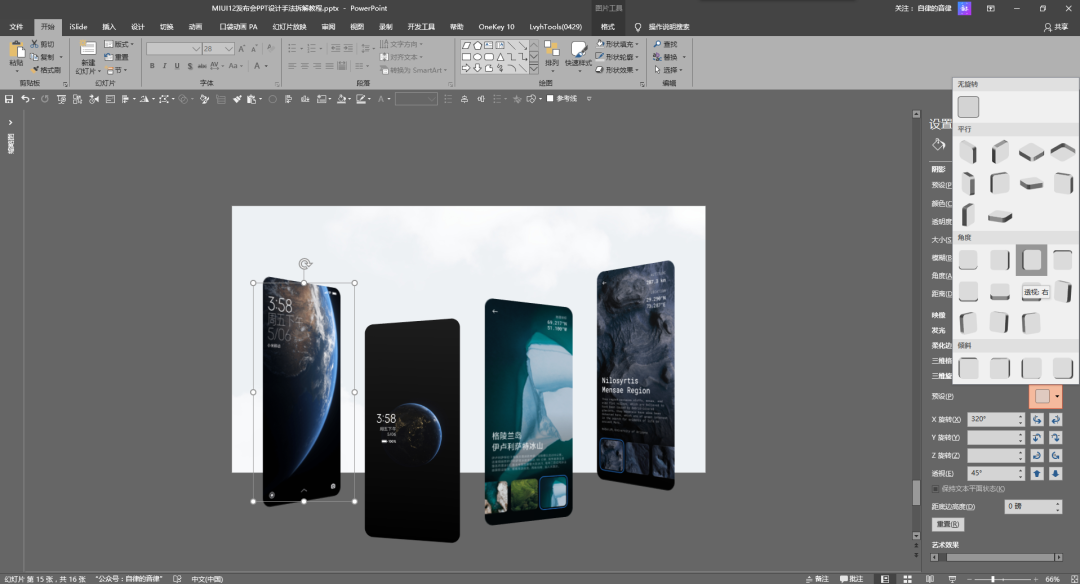Click the X 旋转 value input field
This screenshot has width=1080, height=584.
coord(992,419)
